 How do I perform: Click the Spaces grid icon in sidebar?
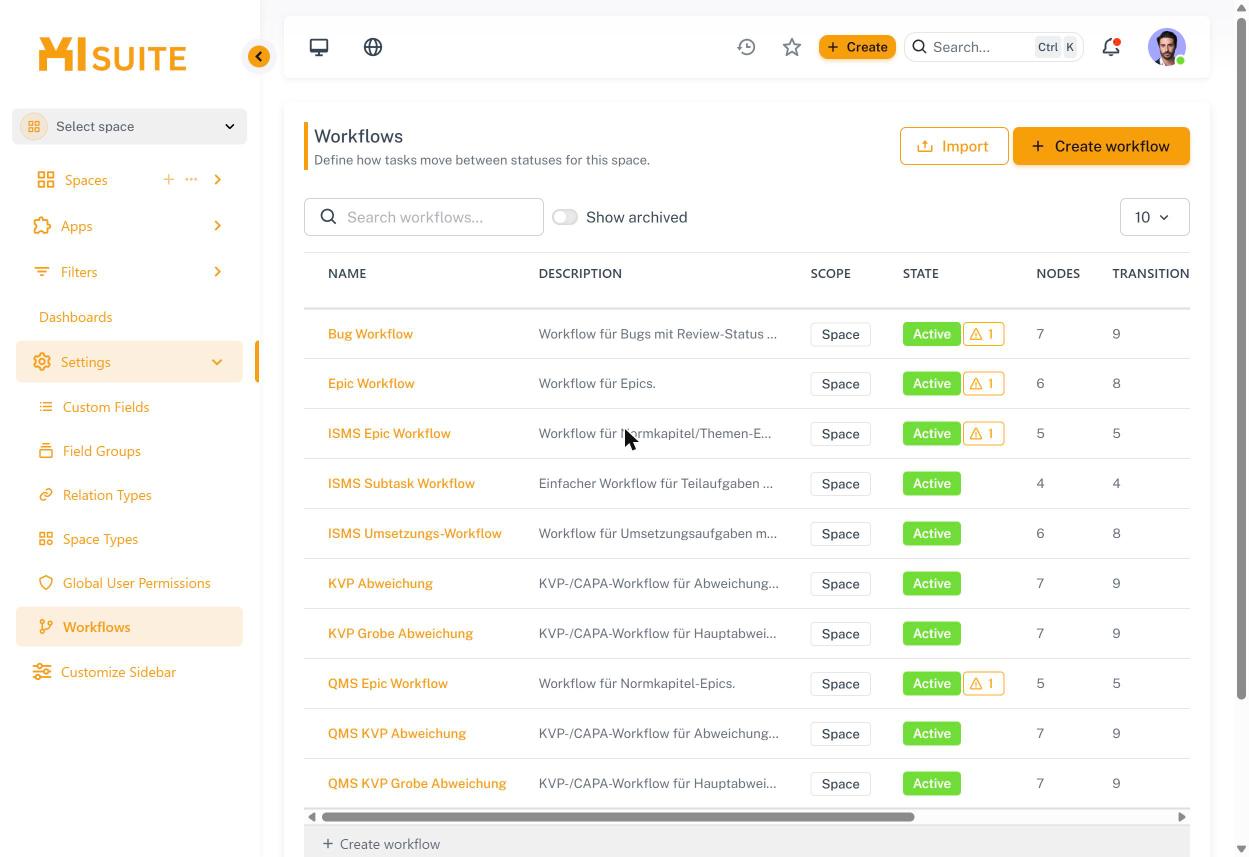pos(46,180)
